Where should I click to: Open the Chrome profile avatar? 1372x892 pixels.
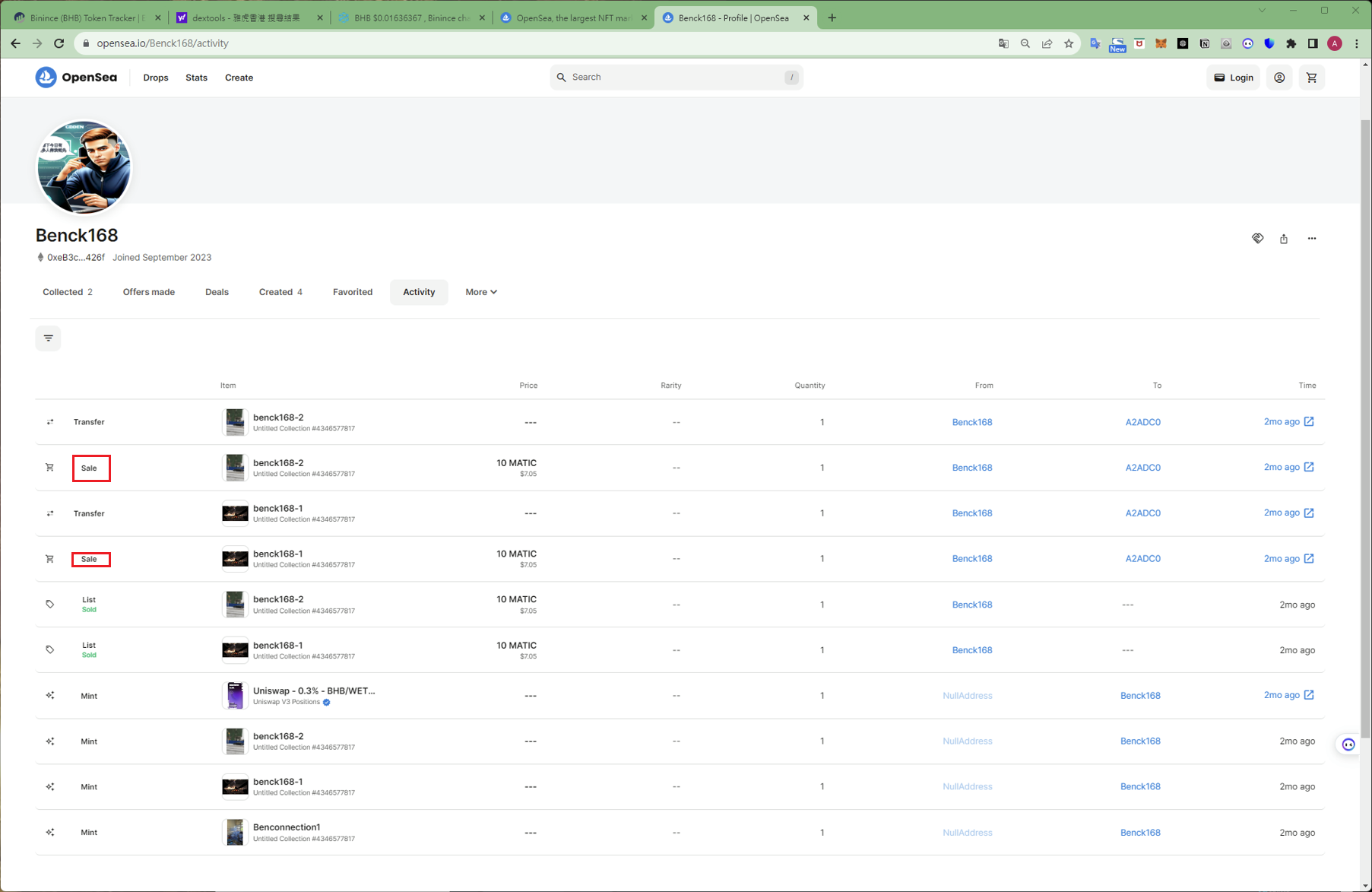[x=1335, y=43]
